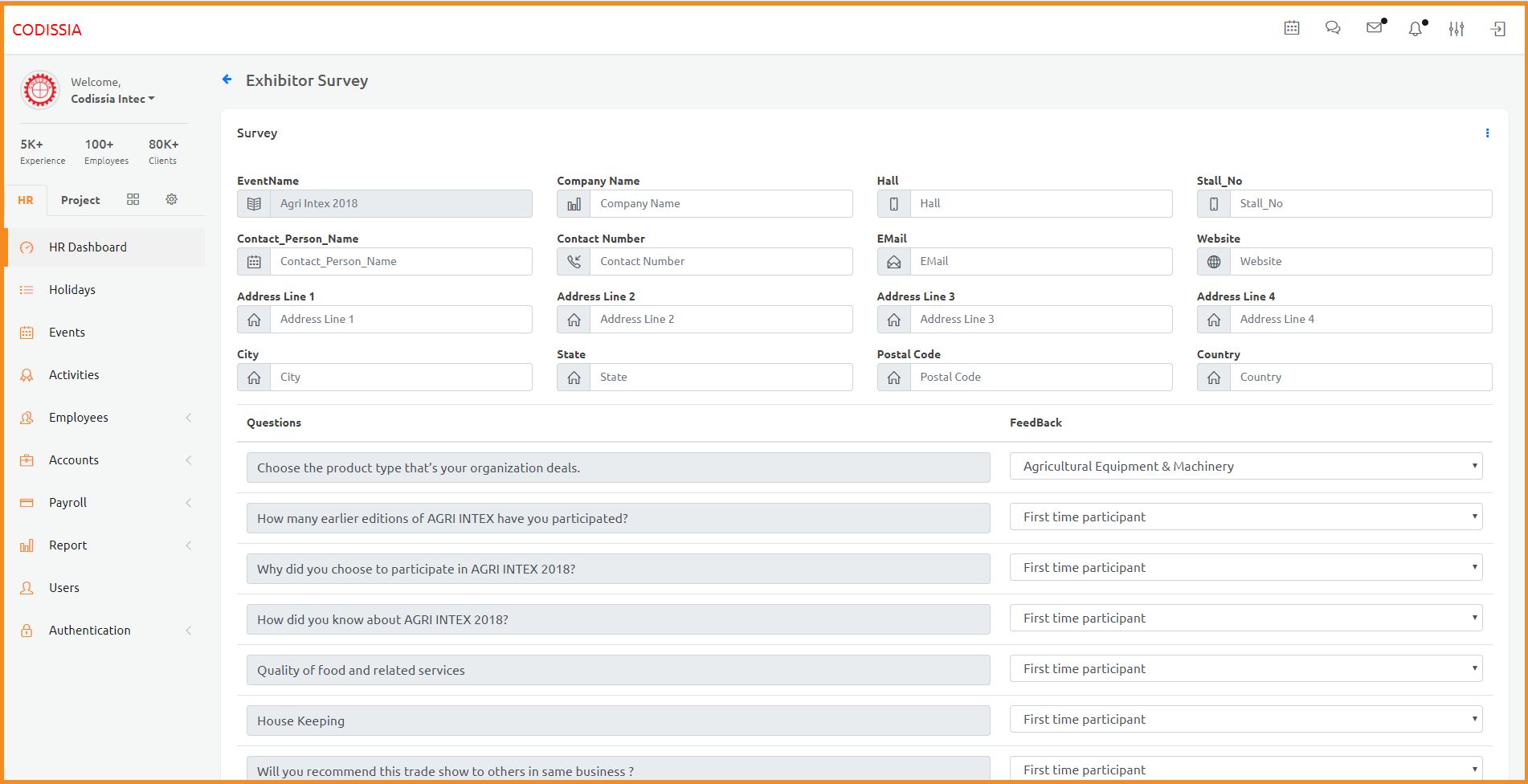Open the settings sliders icon
The height and width of the screenshot is (784, 1528).
coord(1457,29)
